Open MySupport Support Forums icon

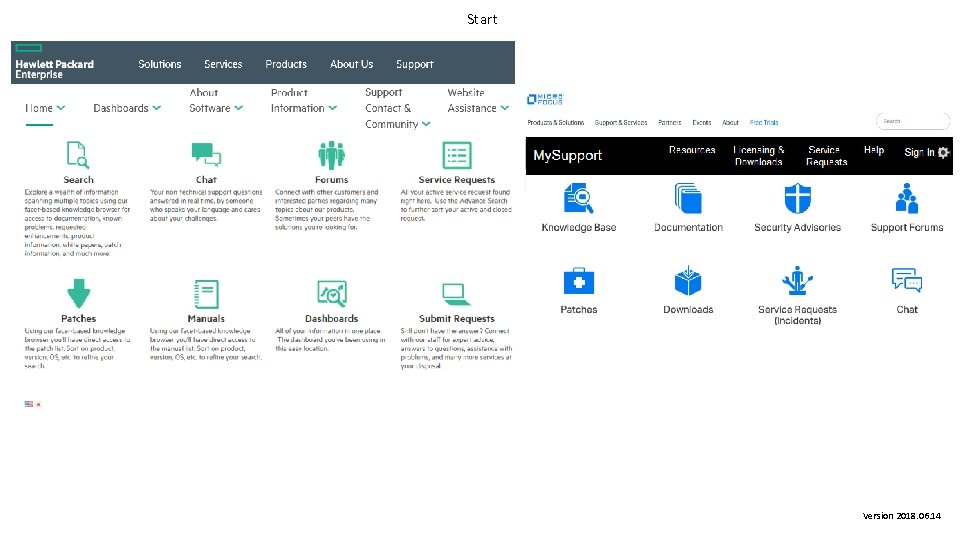(907, 198)
